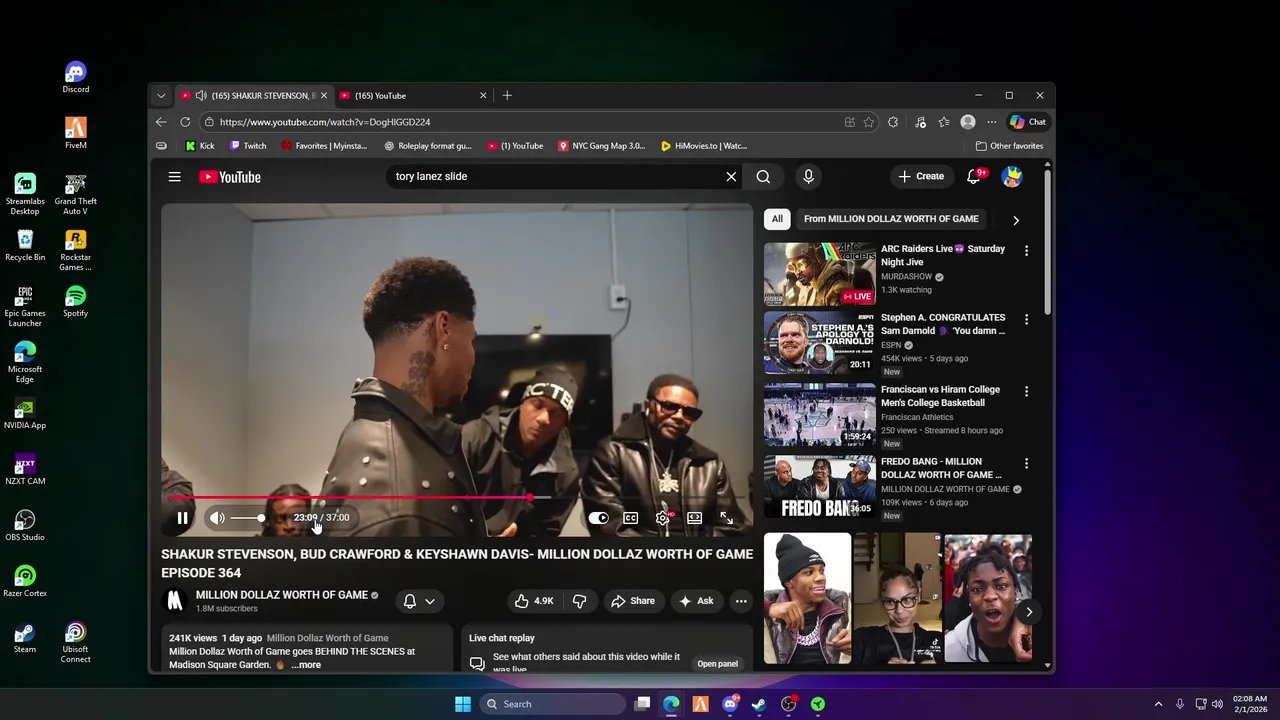Open Stephen A. CONGRATULATES Sam Darnold video
Viewport: 1280px width, 720px height.
click(943, 324)
